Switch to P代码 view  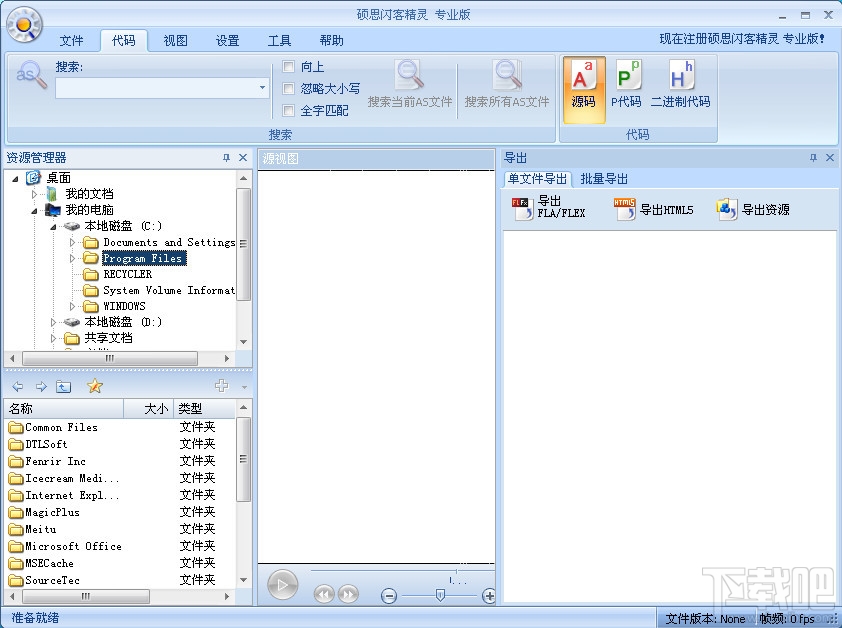point(626,84)
